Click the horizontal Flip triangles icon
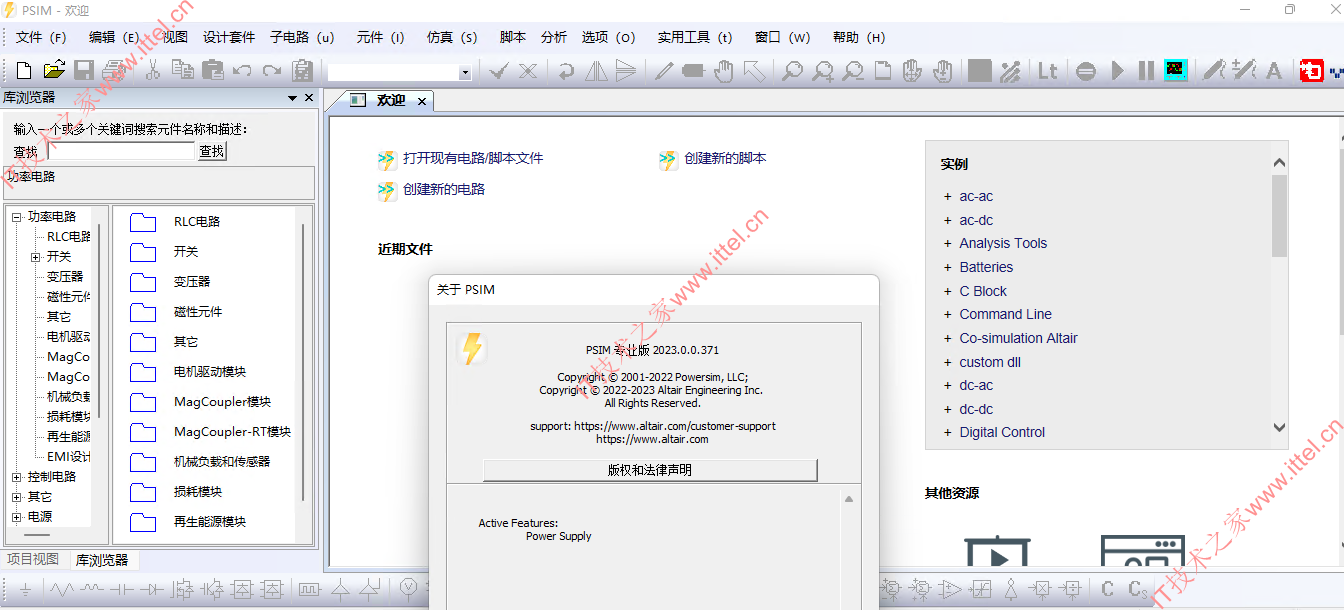Viewport: 1344px width, 610px height. click(x=596, y=71)
